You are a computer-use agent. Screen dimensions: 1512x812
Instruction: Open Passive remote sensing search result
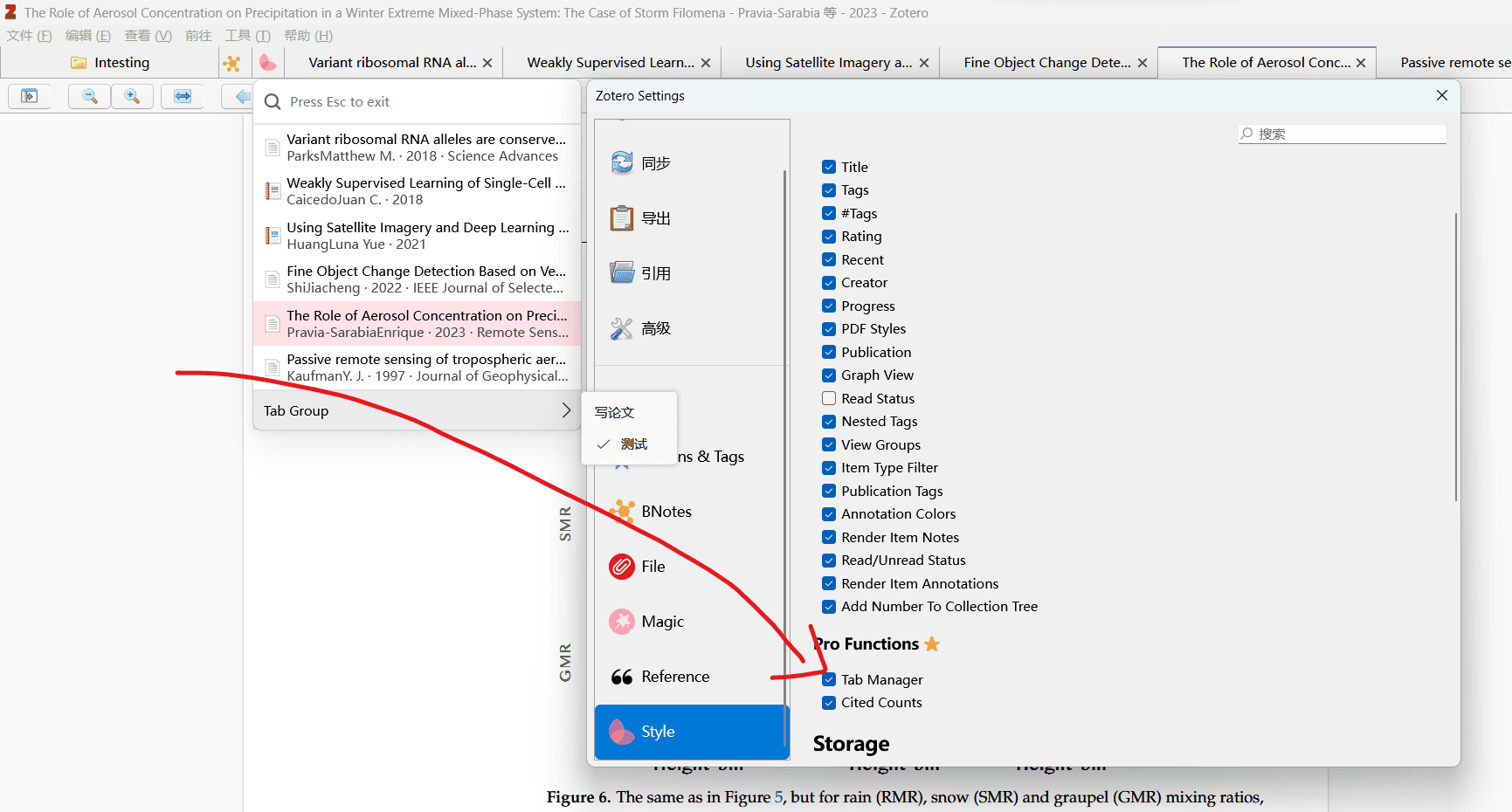pos(426,368)
